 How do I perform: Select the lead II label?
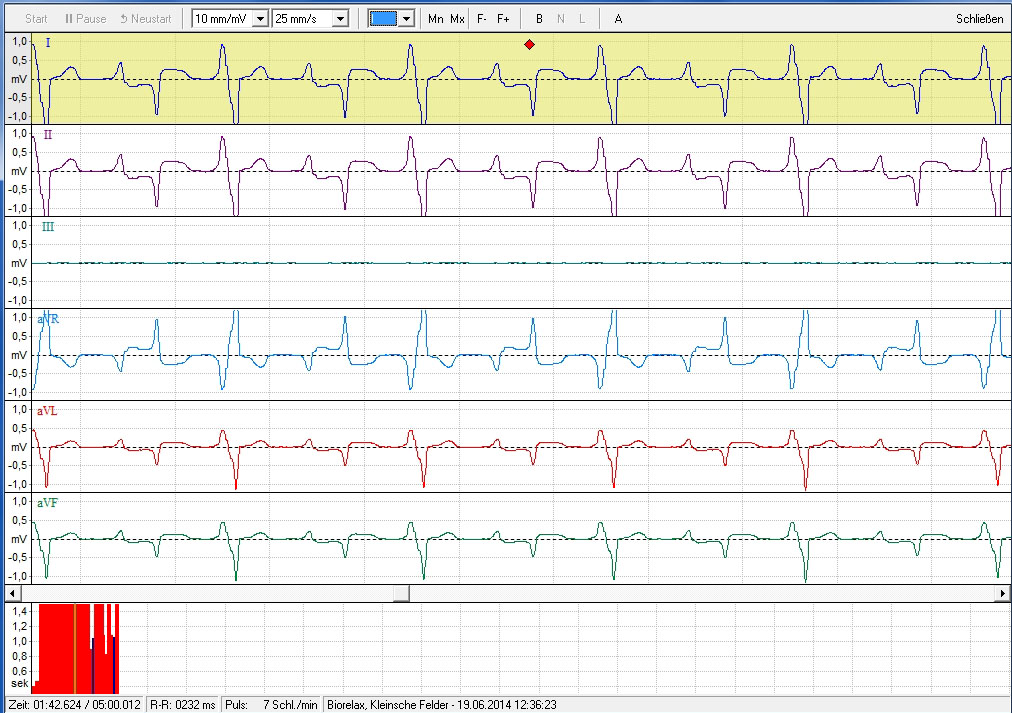[x=48, y=135]
